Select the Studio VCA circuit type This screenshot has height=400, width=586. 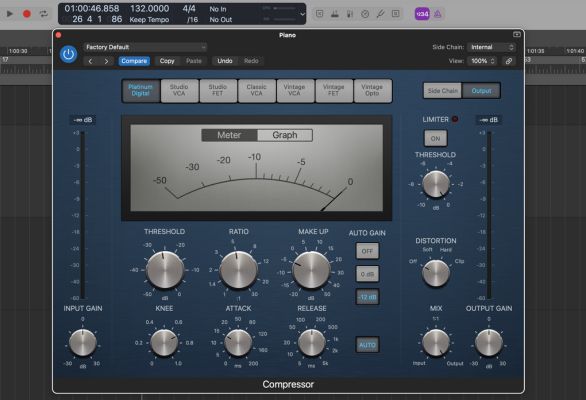(x=179, y=90)
